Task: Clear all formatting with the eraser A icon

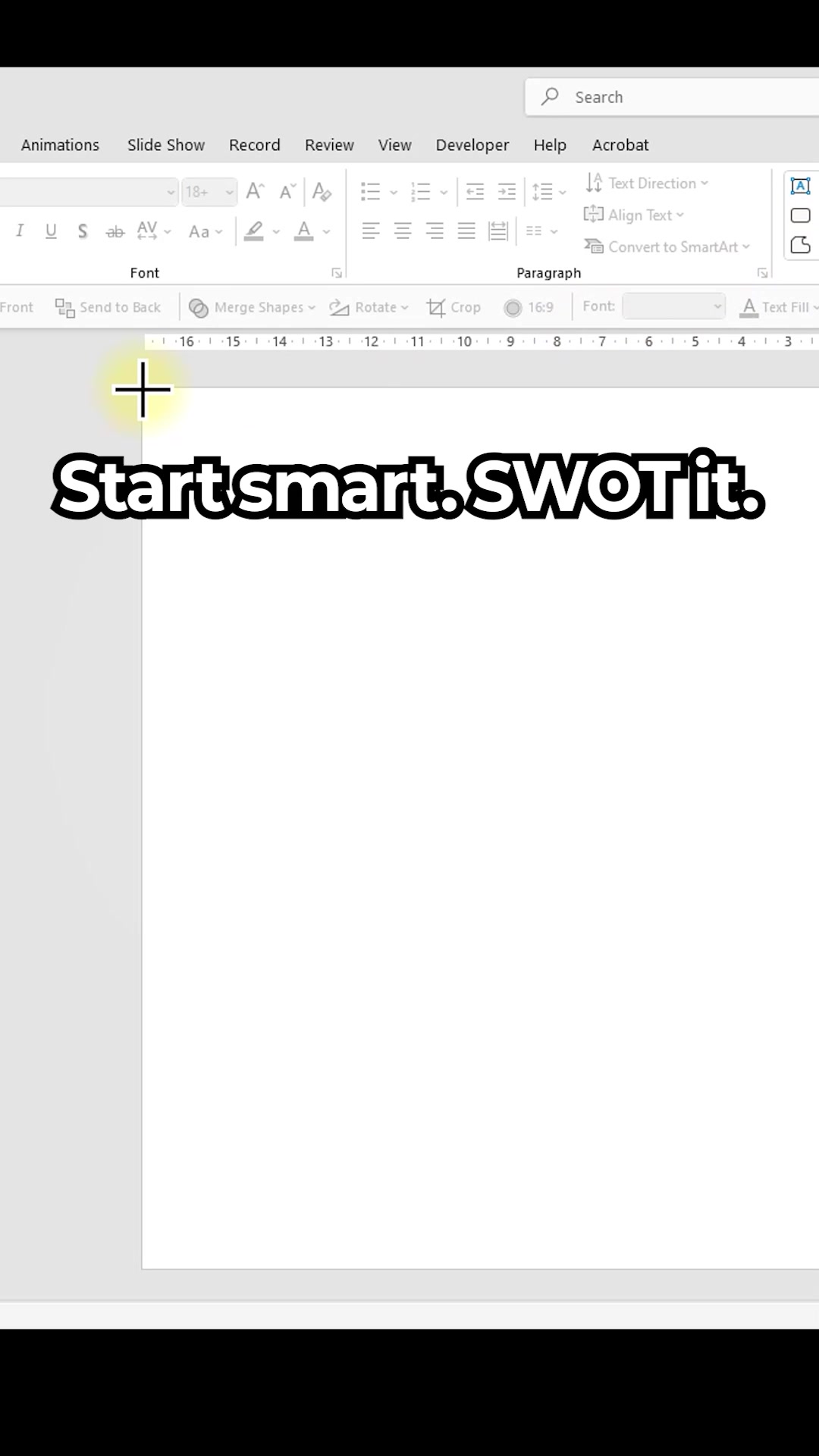Action: click(322, 191)
